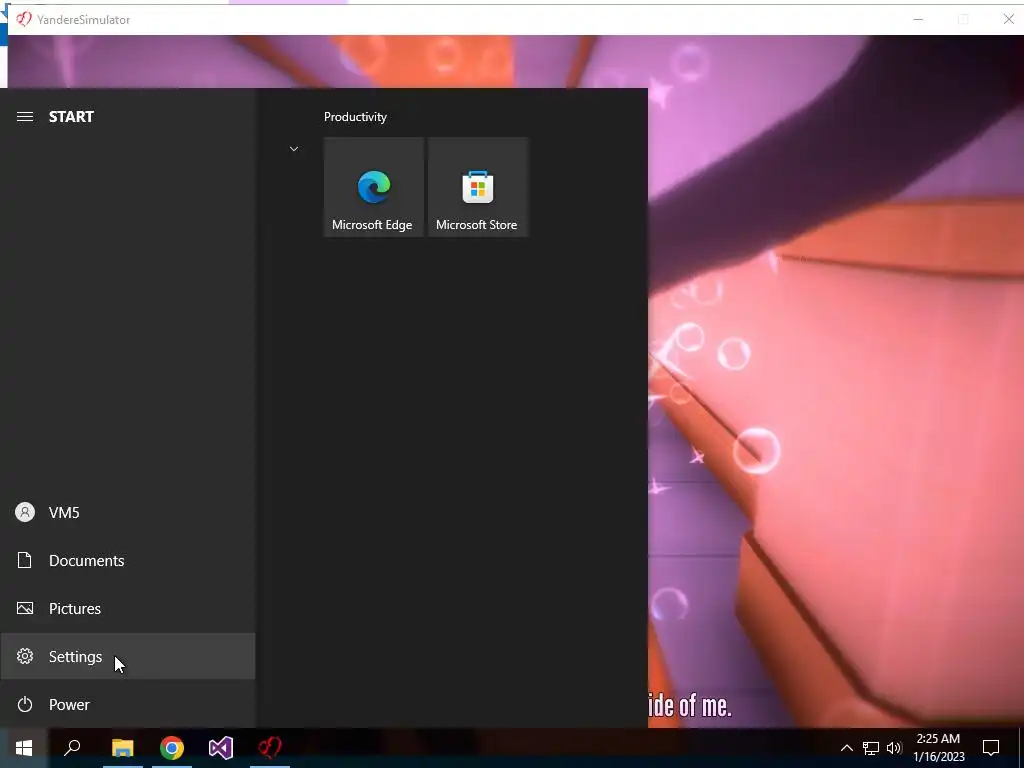
Task: Open taskbar search magnifier
Action: coord(72,748)
